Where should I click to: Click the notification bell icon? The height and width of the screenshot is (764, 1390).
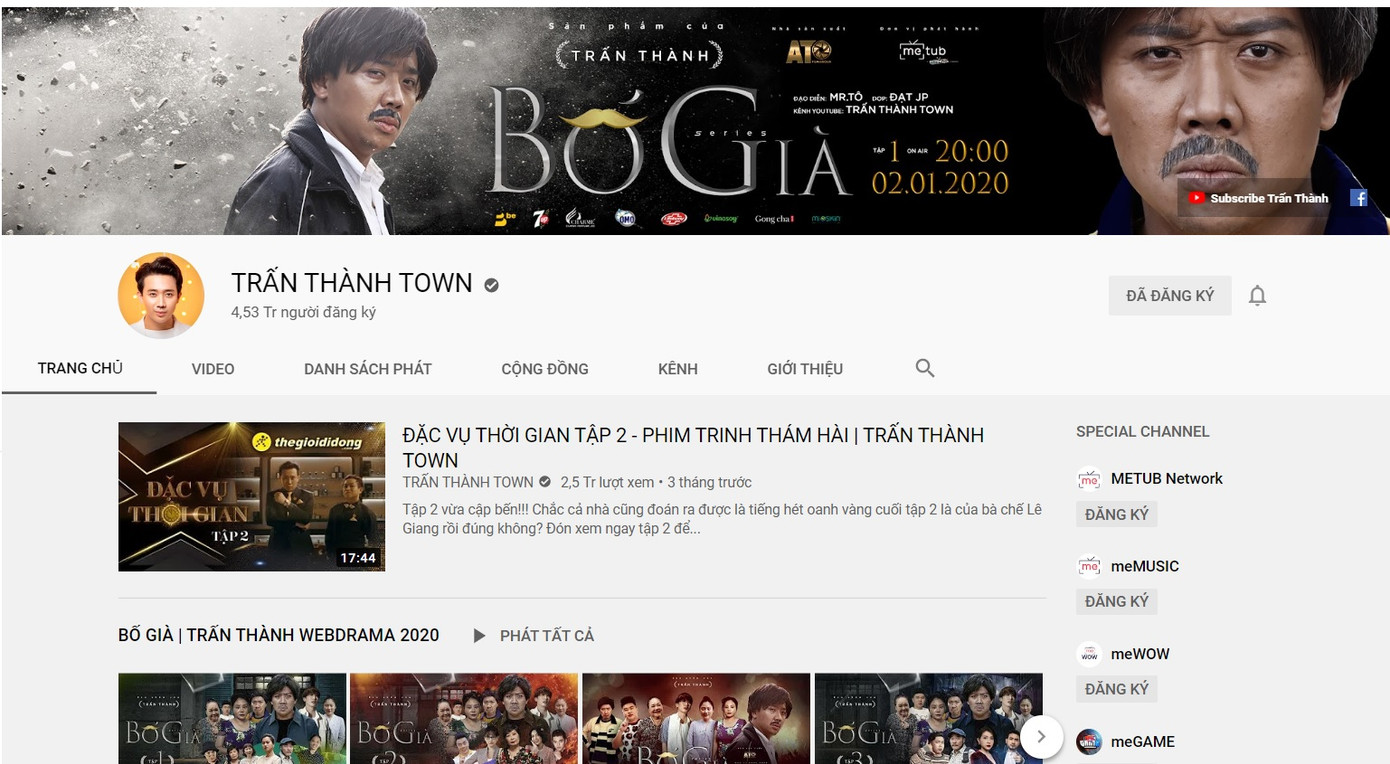click(1257, 295)
